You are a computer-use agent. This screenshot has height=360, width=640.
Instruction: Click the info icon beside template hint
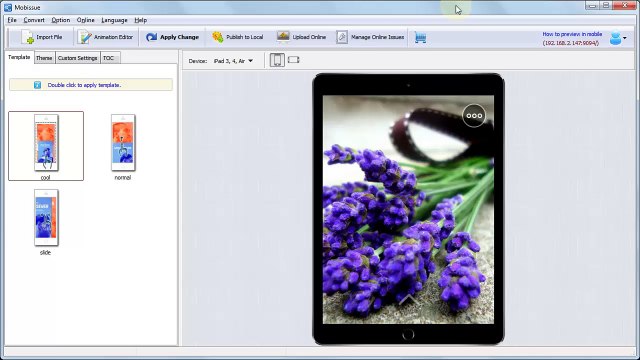[37, 85]
